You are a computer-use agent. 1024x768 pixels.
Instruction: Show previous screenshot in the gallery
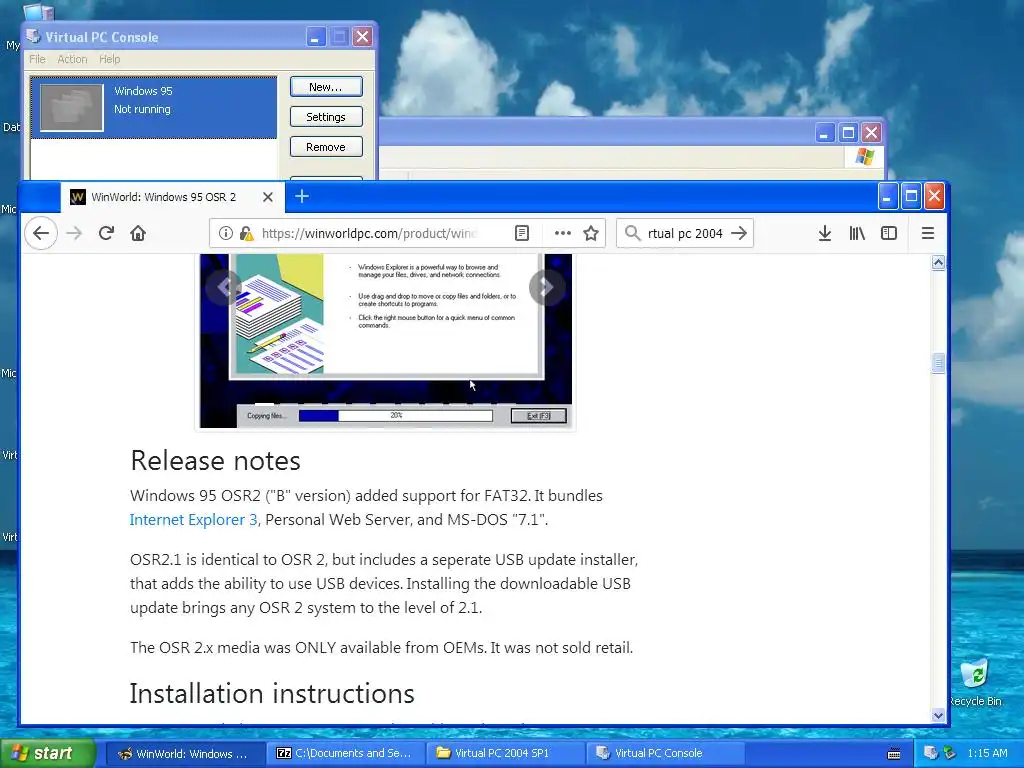click(x=223, y=287)
